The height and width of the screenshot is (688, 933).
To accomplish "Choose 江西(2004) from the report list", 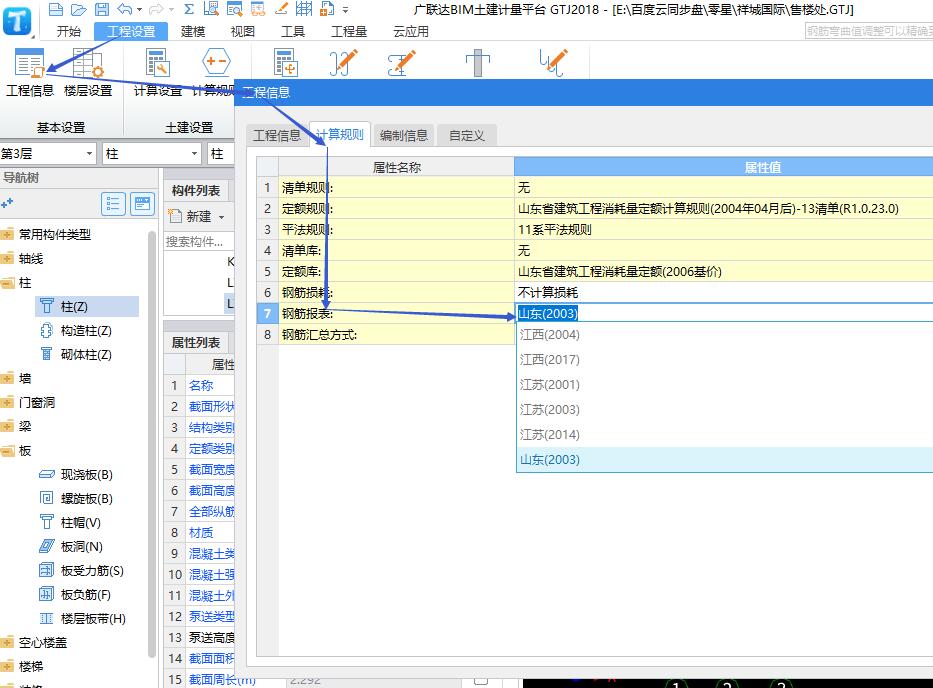I will 725,334.
